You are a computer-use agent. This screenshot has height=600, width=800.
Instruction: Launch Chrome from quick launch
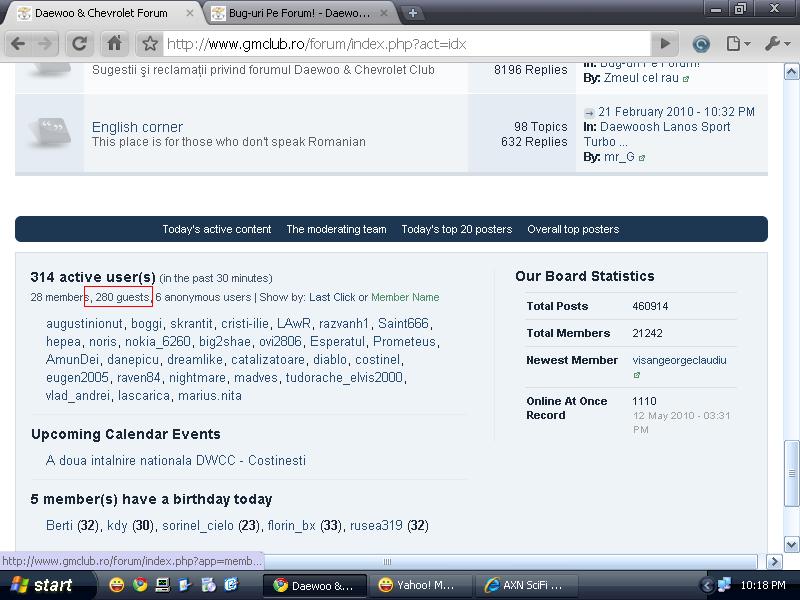coord(140,585)
